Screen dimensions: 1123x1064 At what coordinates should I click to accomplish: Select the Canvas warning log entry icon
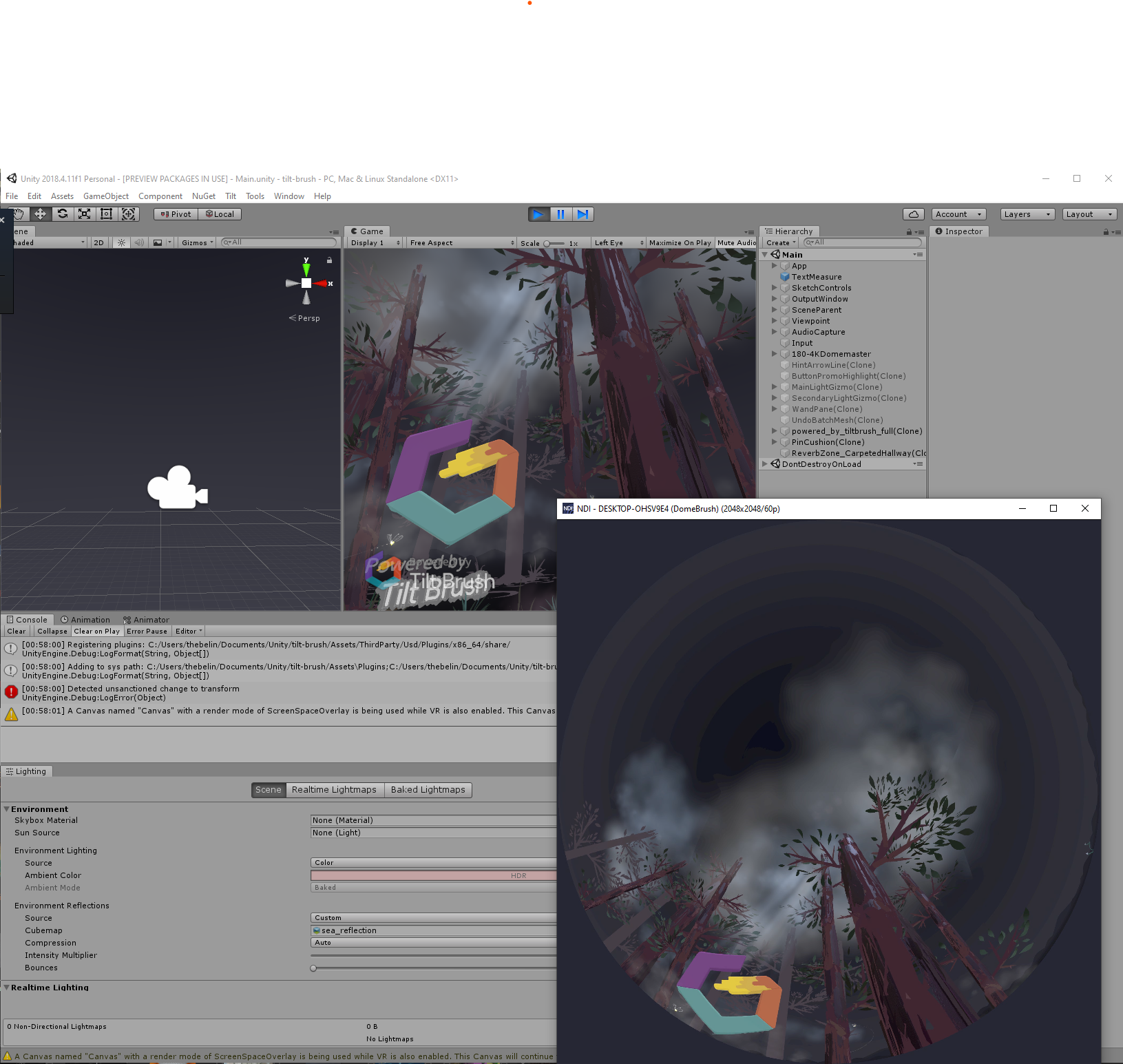point(11,714)
